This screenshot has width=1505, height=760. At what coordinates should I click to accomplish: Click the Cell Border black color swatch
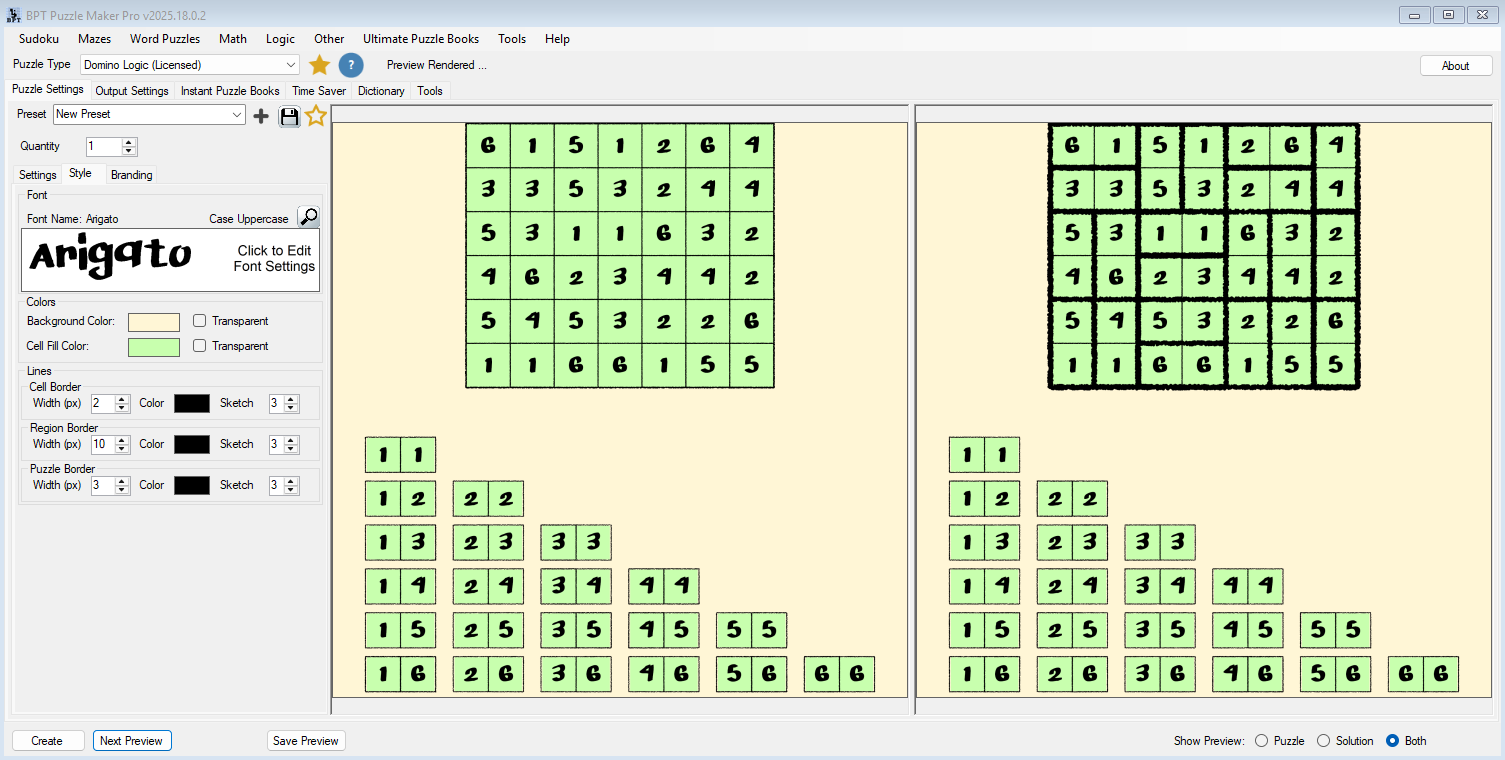[190, 403]
